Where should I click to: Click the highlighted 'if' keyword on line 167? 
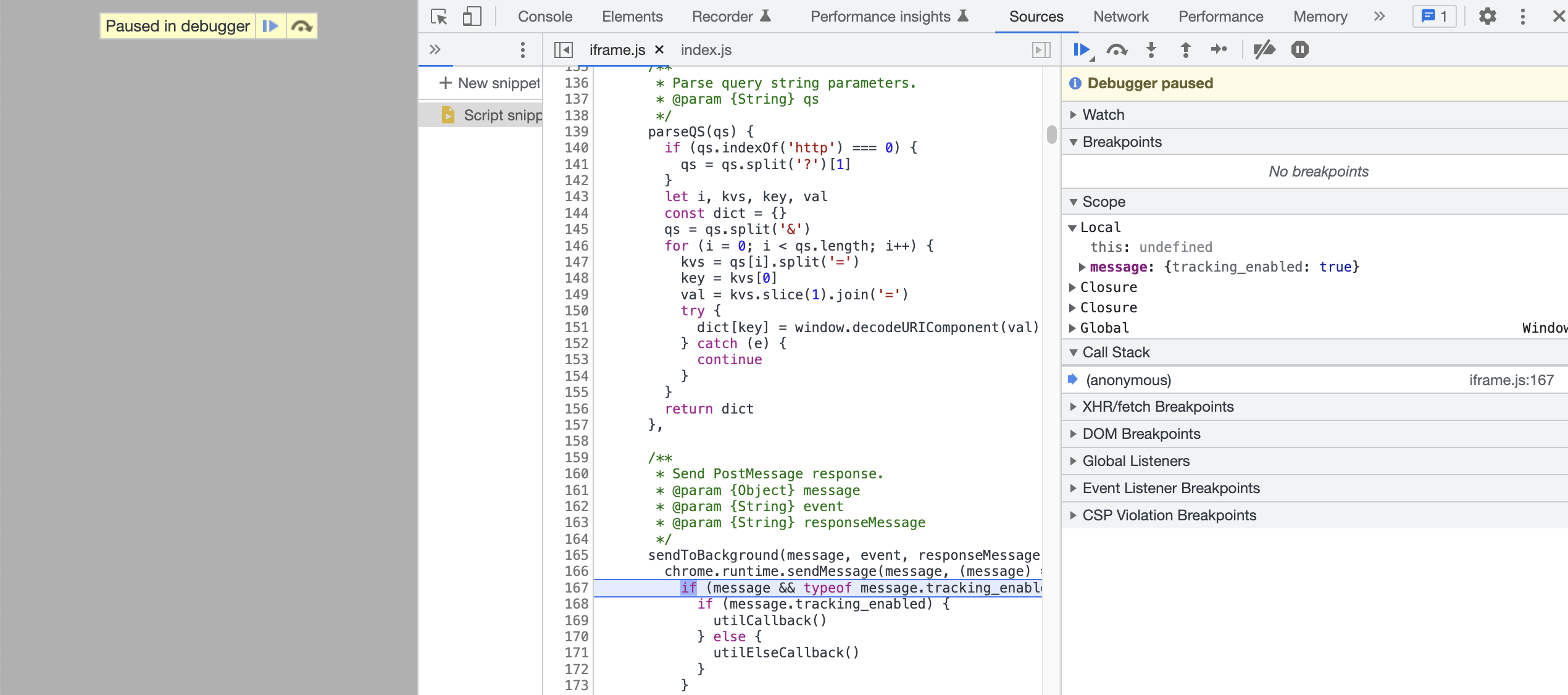click(x=688, y=588)
